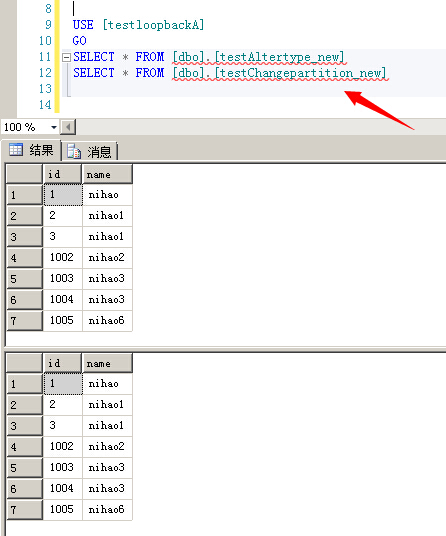Switch to the 消息 tab
Viewport: 446px width, 536px height.
pyautogui.click(x=90, y=151)
